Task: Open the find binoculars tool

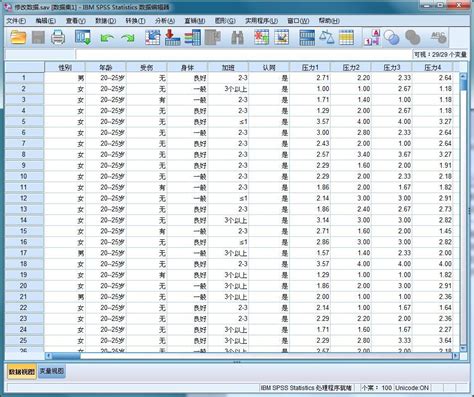Action: pos(237,38)
